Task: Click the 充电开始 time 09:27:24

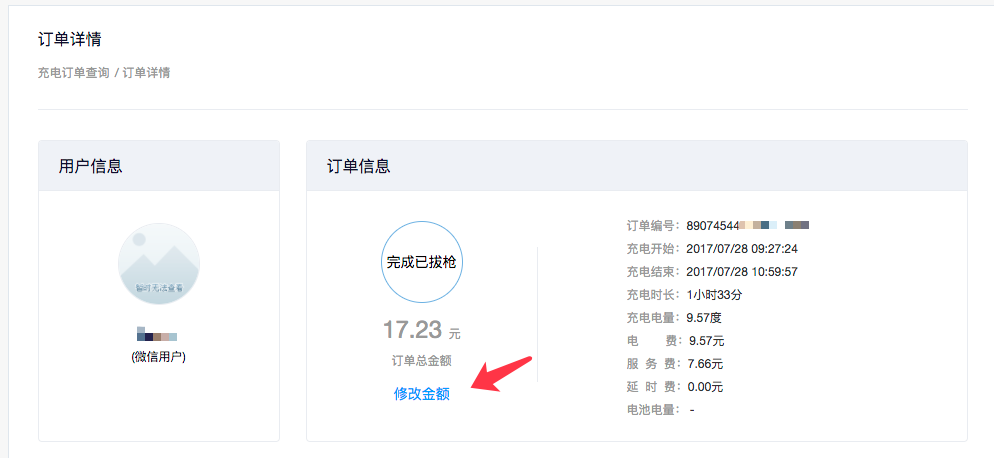Action: click(x=742, y=248)
